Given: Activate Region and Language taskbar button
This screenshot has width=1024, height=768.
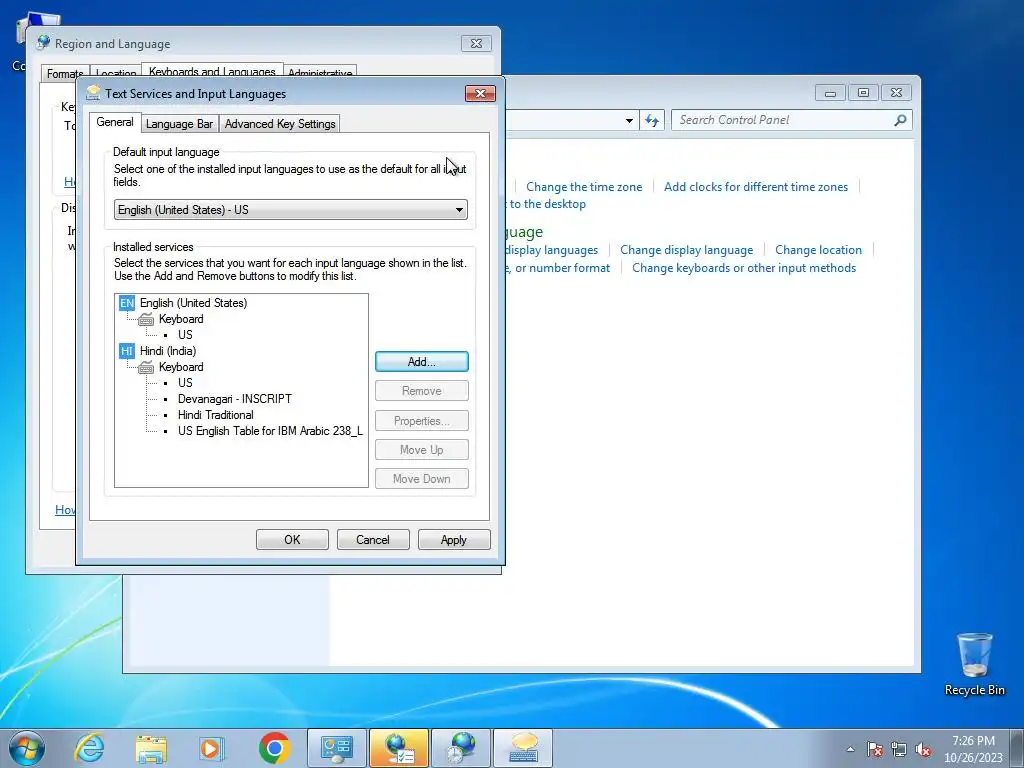Looking at the screenshot, I should point(399,748).
